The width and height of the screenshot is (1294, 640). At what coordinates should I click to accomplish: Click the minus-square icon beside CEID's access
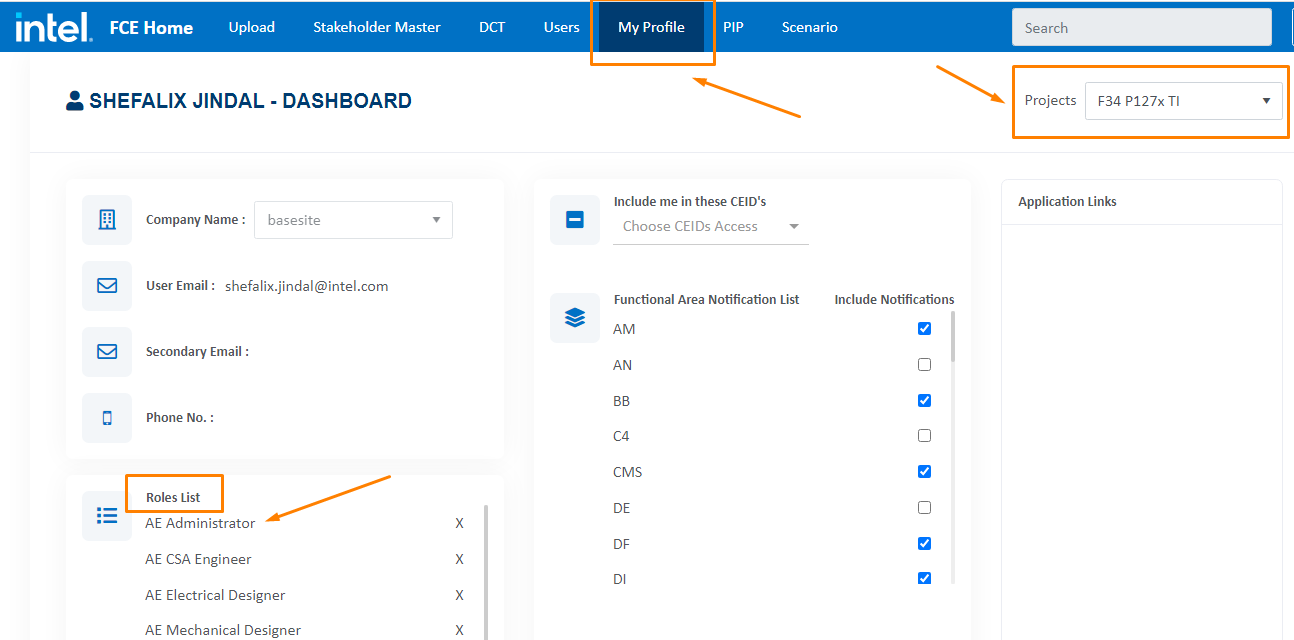point(575,220)
